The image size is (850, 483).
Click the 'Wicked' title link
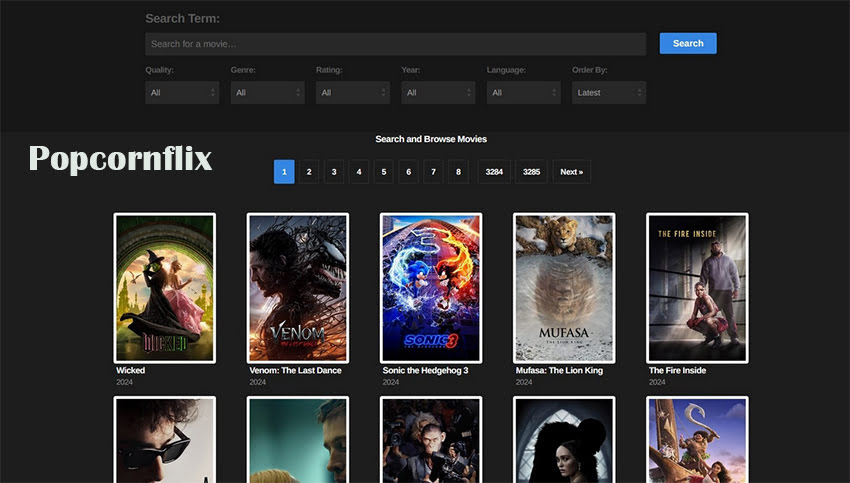[131, 370]
